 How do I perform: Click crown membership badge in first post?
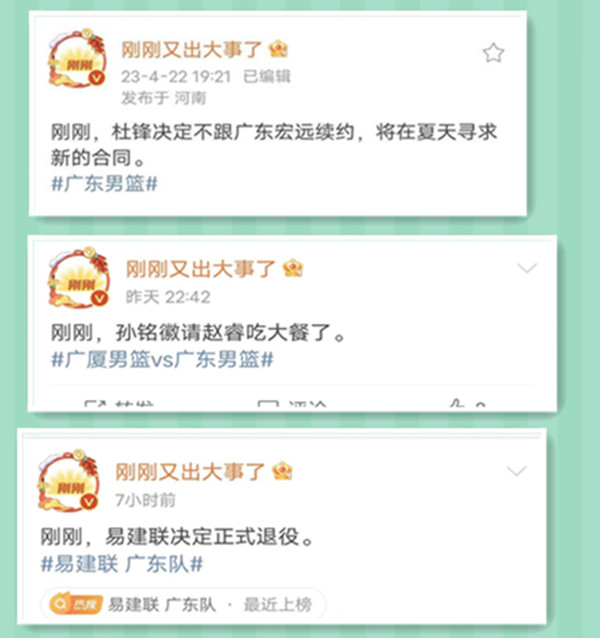click(x=279, y=49)
